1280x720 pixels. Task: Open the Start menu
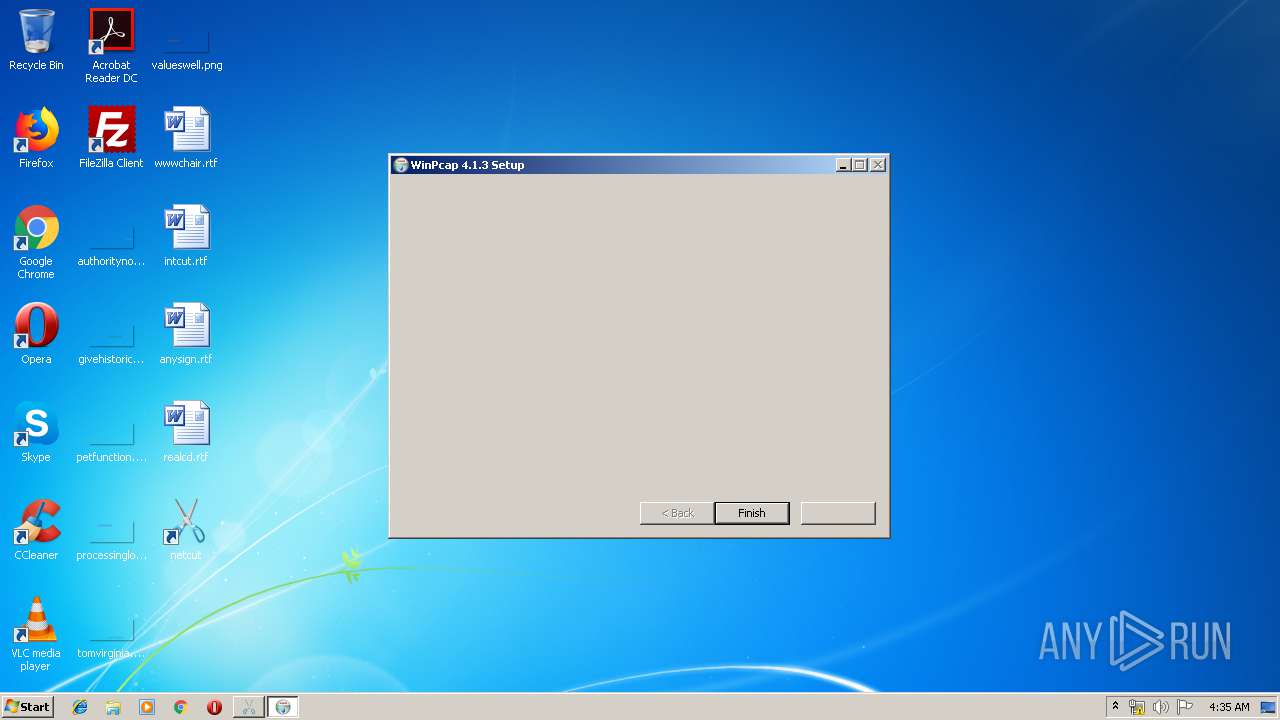27,707
